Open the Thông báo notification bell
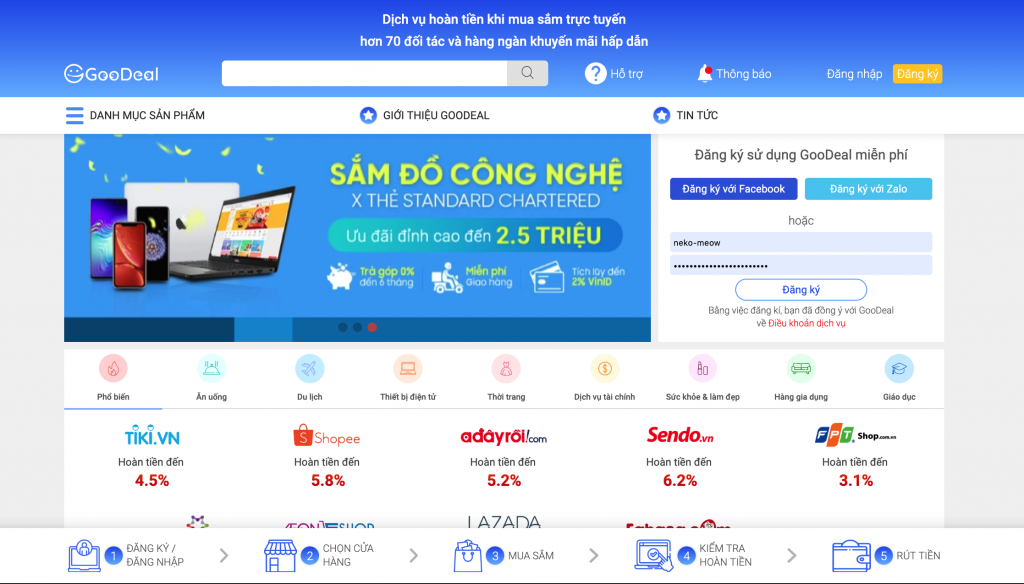Image resolution: width=1024 pixels, height=584 pixels. (x=705, y=73)
